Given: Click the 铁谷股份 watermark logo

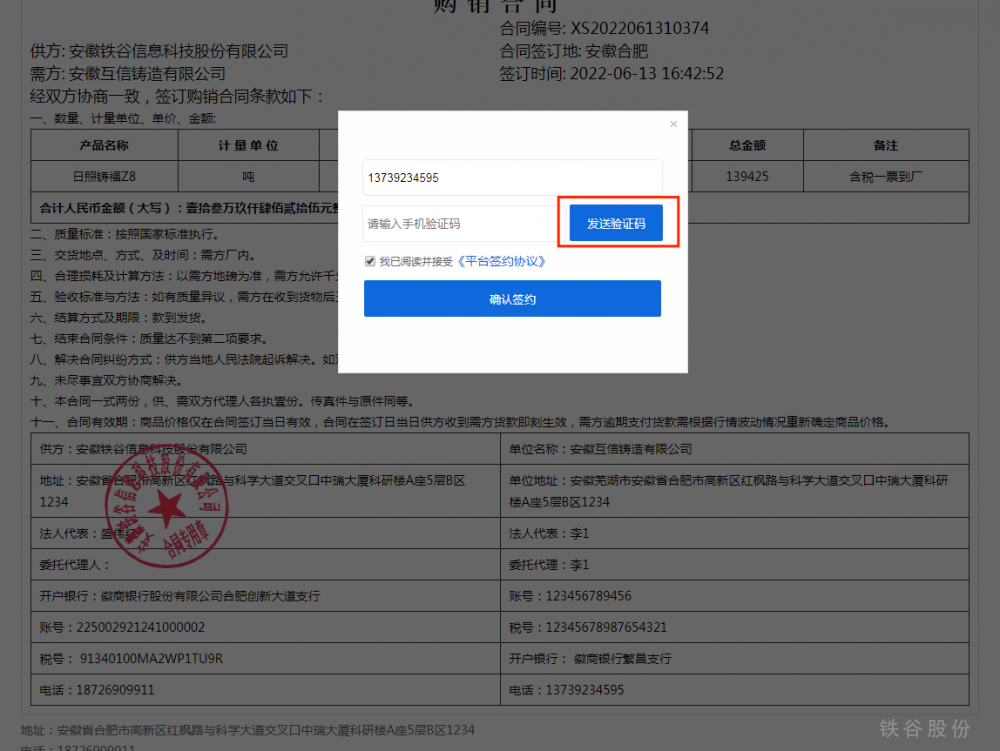Looking at the screenshot, I should pos(924,728).
